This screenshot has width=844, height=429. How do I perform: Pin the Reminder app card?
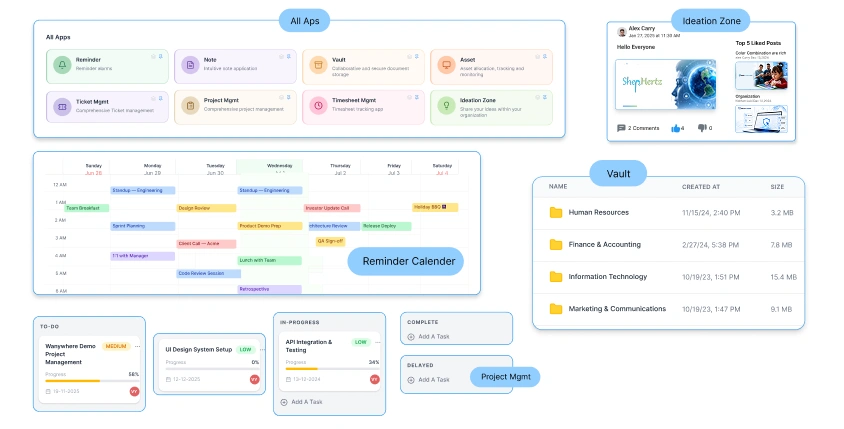click(160, 56)
